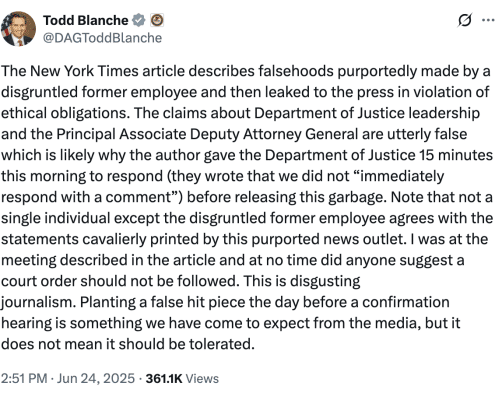Click the words 'The New York Times' in post

[70, 71]
